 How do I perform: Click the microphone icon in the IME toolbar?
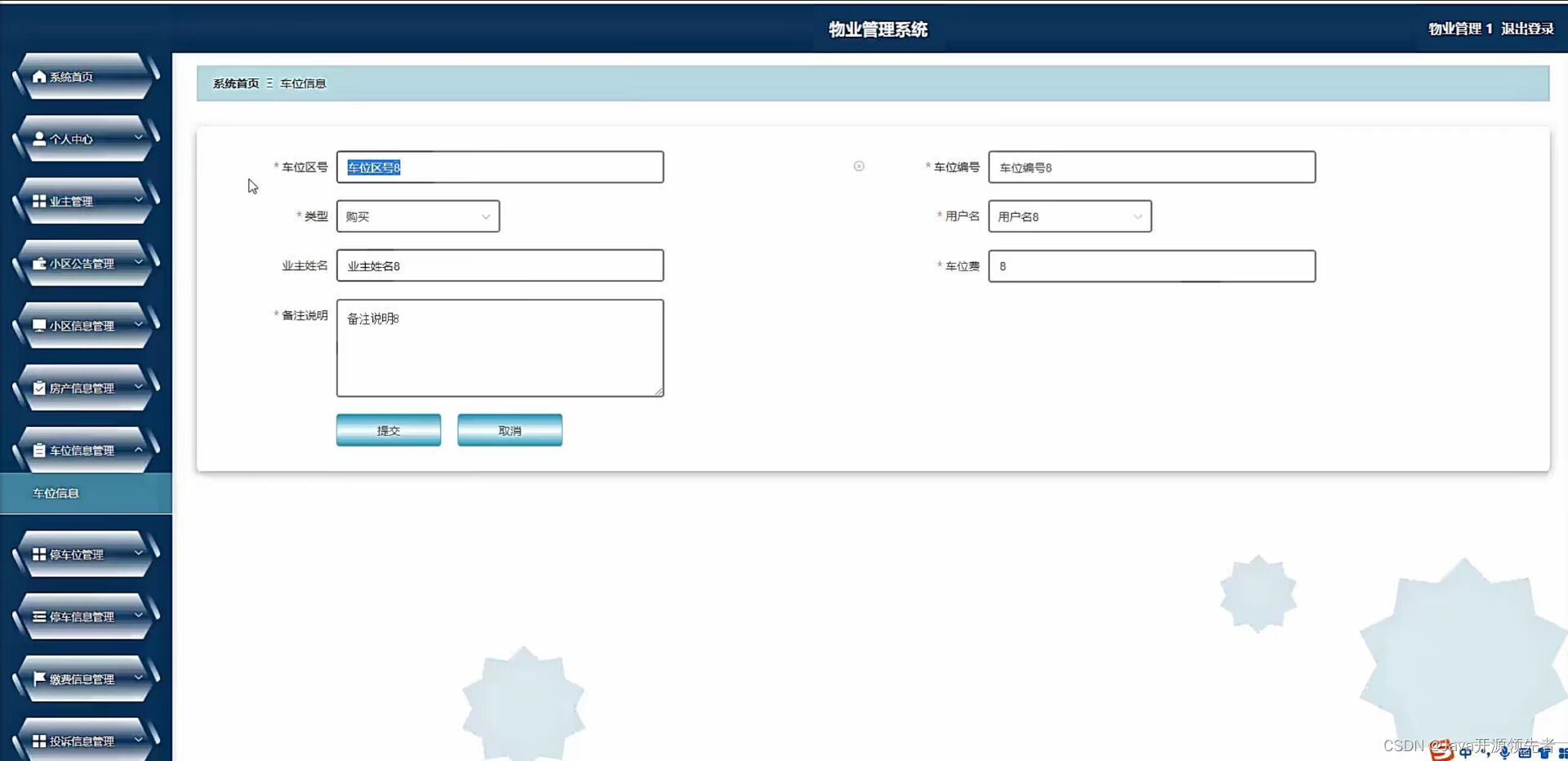[1504, 753]
